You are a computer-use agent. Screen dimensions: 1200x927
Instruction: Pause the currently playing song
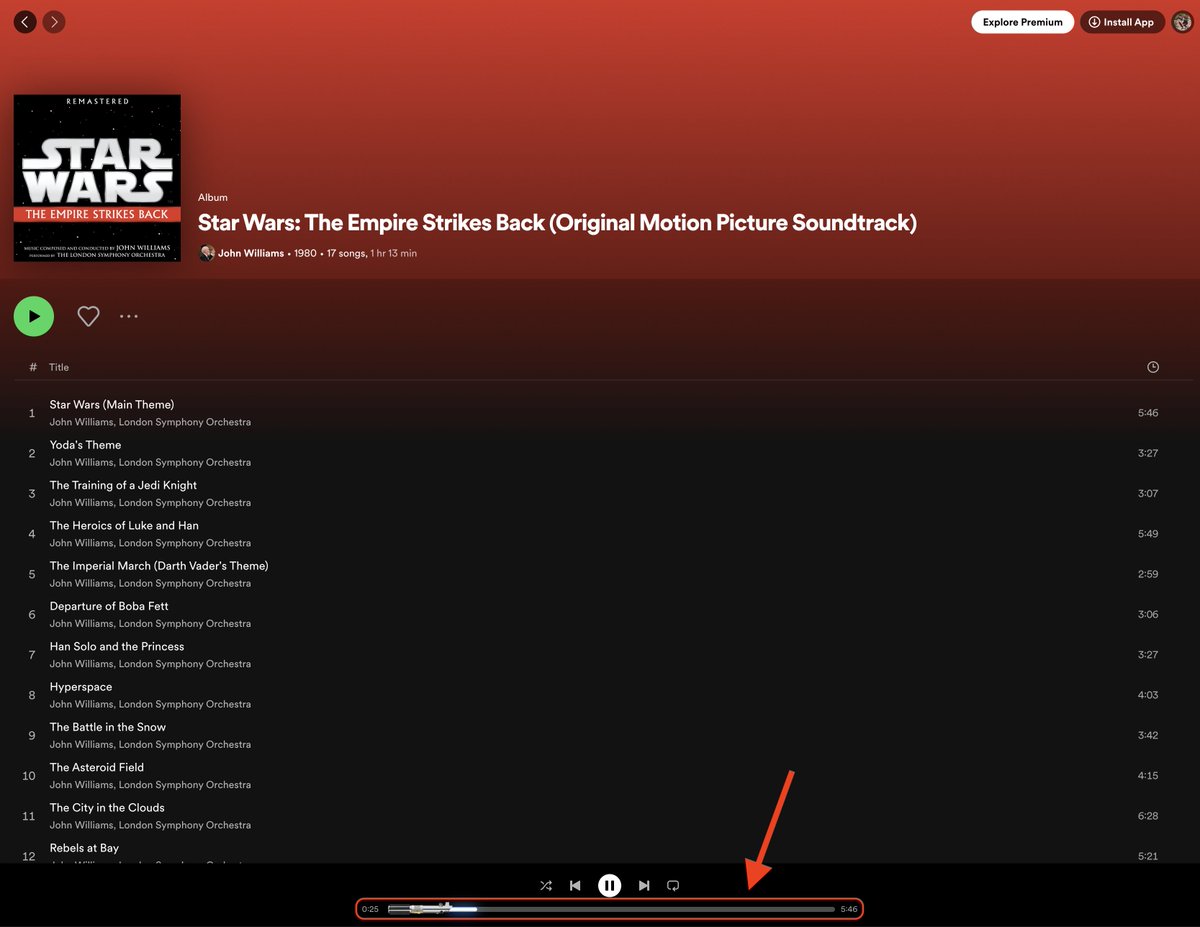(x=610, y=885)
